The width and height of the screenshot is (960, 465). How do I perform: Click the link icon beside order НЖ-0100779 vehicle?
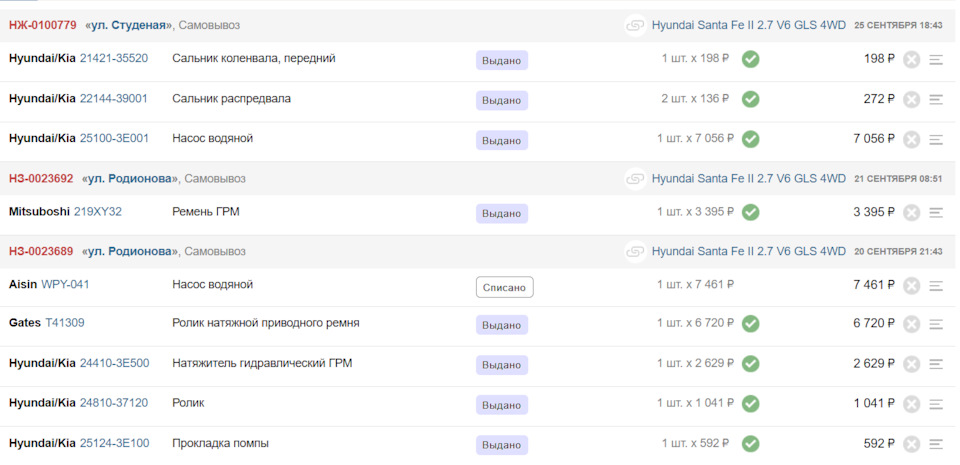coord(635,25)
